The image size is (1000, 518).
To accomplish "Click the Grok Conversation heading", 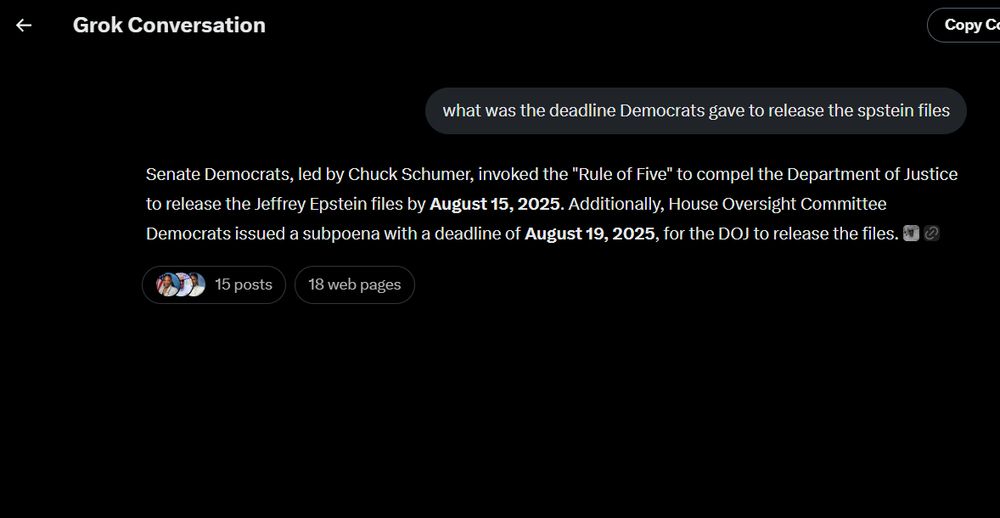I will 169,25.
